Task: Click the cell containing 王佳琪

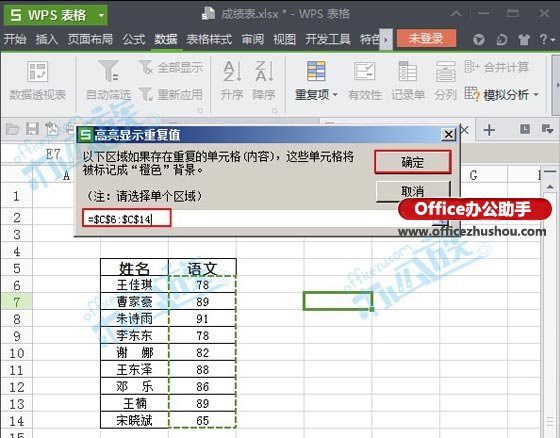Action: click(x=134, y=285)
